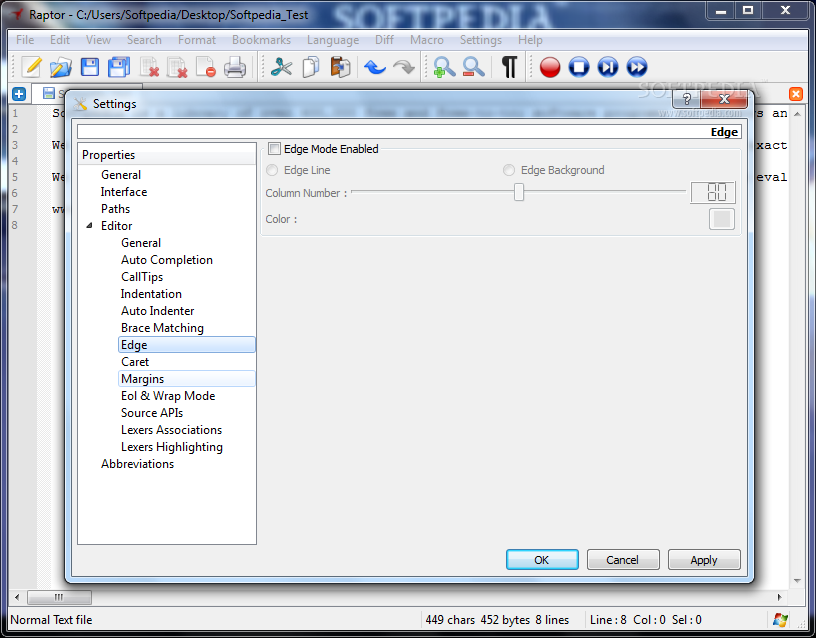Select Auto Indenter settings
The width and height of the screenshot is (816, 638).
coord(157,311)
